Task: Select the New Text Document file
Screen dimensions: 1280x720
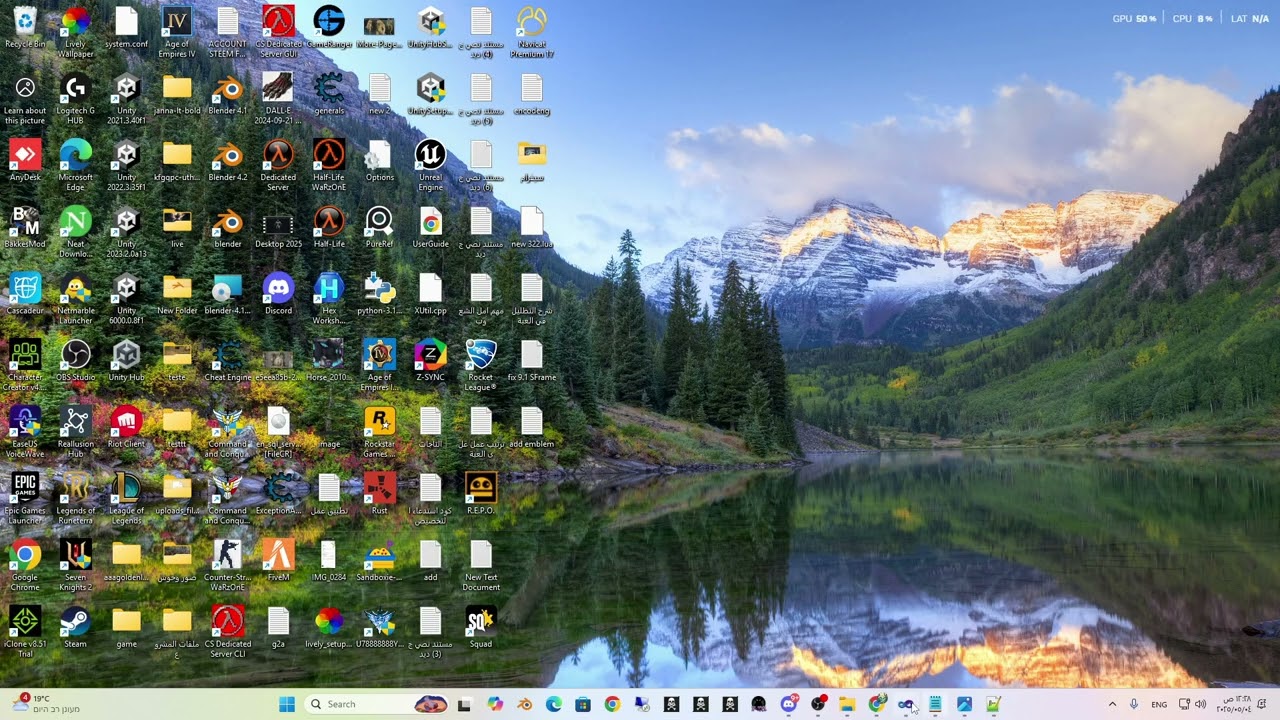Action: (481, 566)
